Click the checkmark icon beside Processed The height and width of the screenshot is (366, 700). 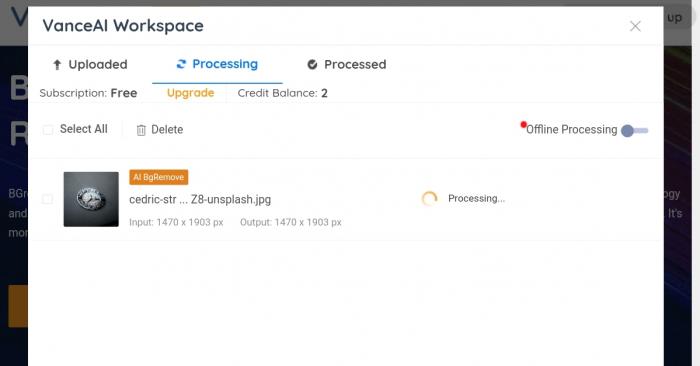[x=312, y=65]
